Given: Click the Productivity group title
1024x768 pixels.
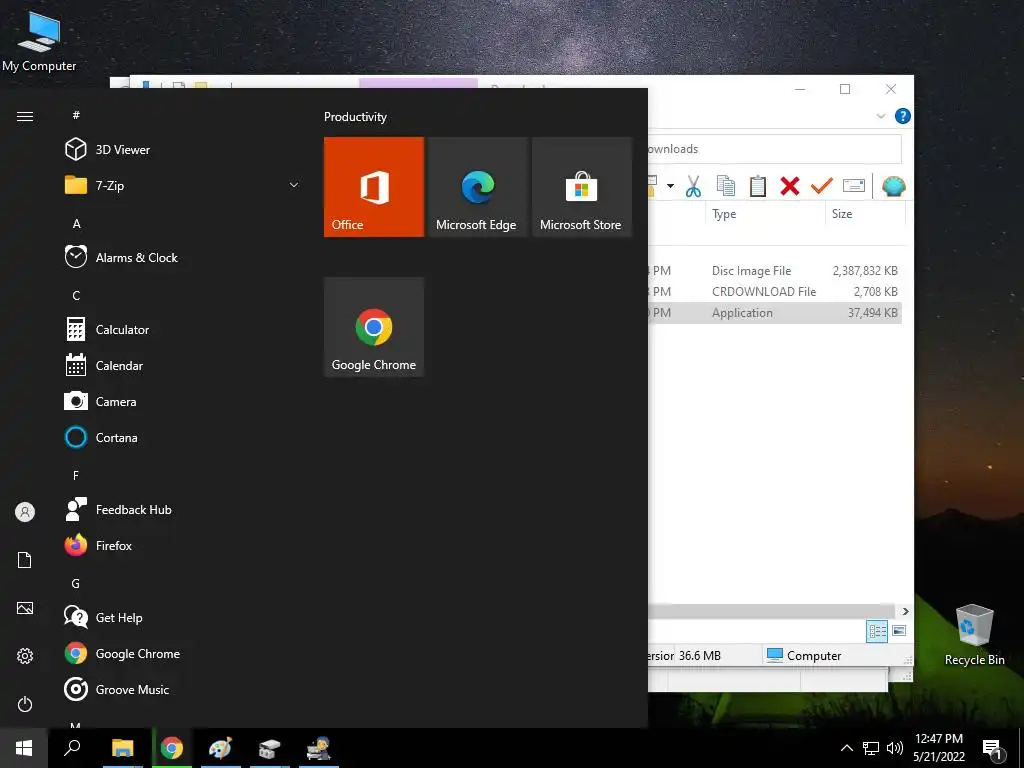Looking at the screenshot, I should click(x=355, y=117).
